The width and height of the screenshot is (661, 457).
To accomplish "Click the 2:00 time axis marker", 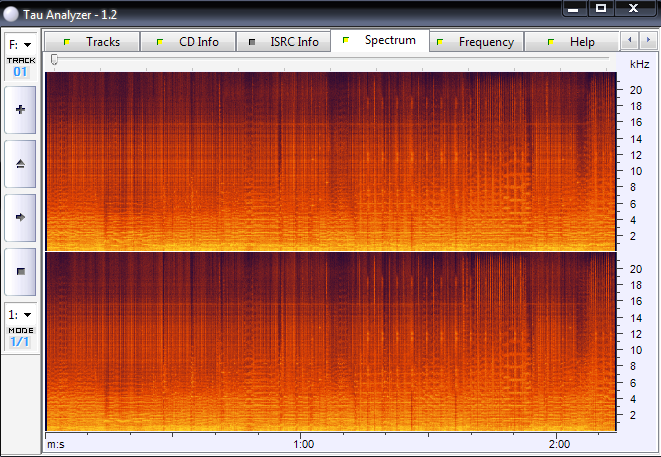I will coord(559,444).
